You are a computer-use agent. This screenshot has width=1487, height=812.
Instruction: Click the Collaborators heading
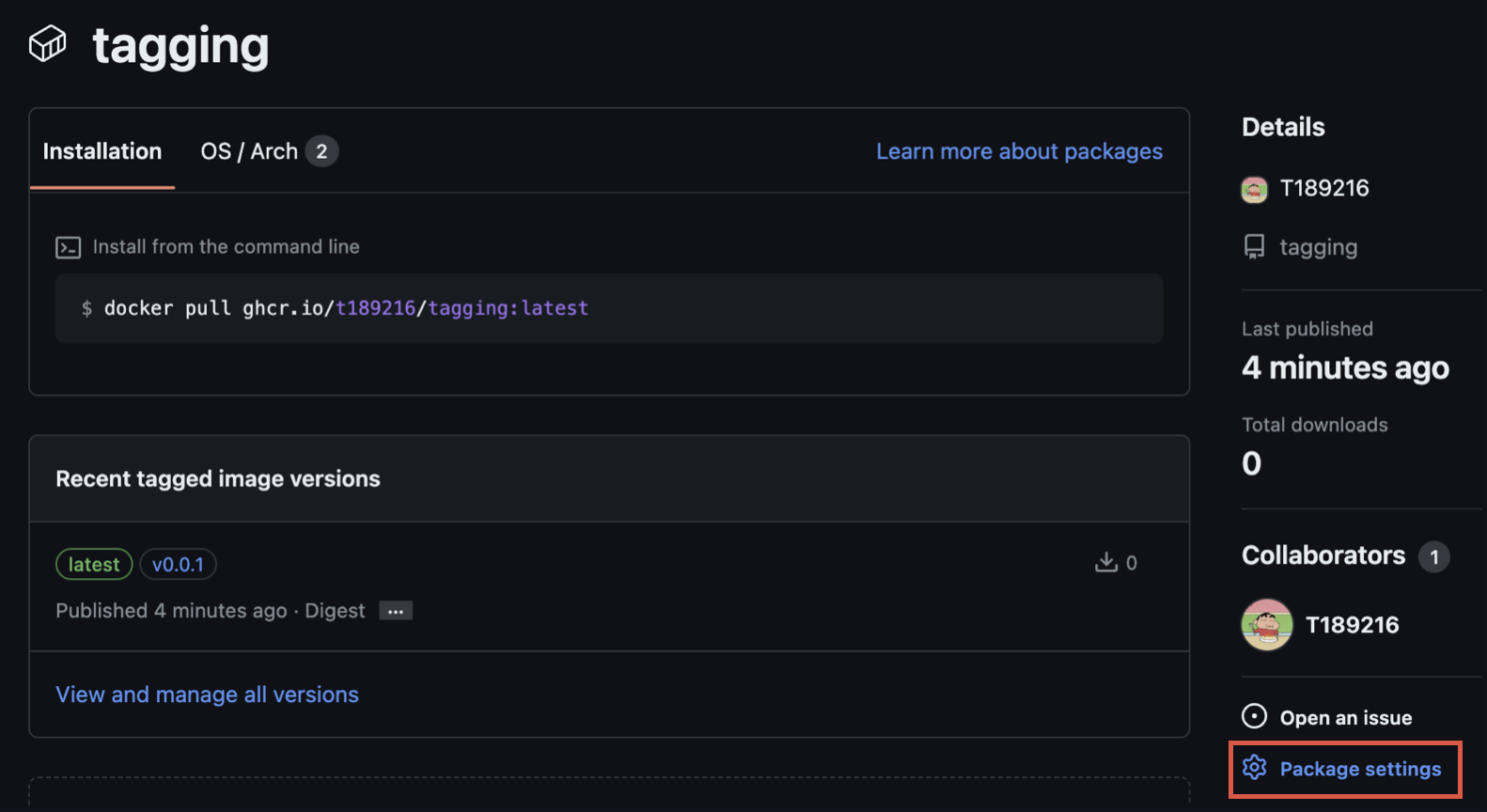(x=1323, y=555)
